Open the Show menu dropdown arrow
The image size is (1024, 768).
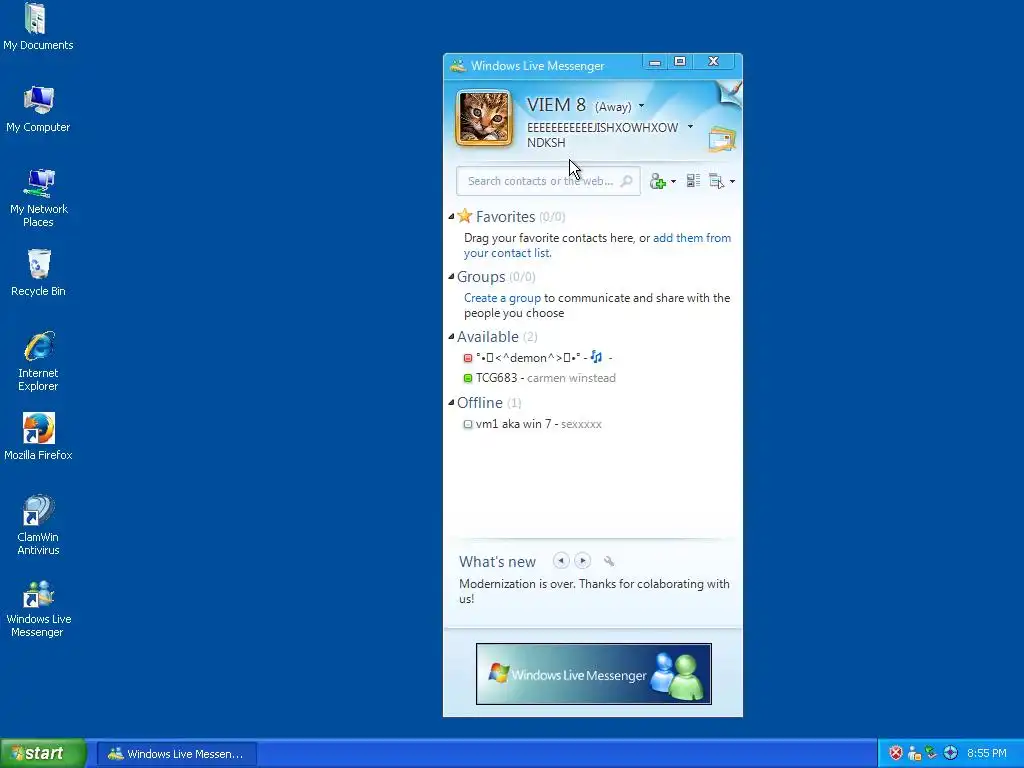pos(732,182)
